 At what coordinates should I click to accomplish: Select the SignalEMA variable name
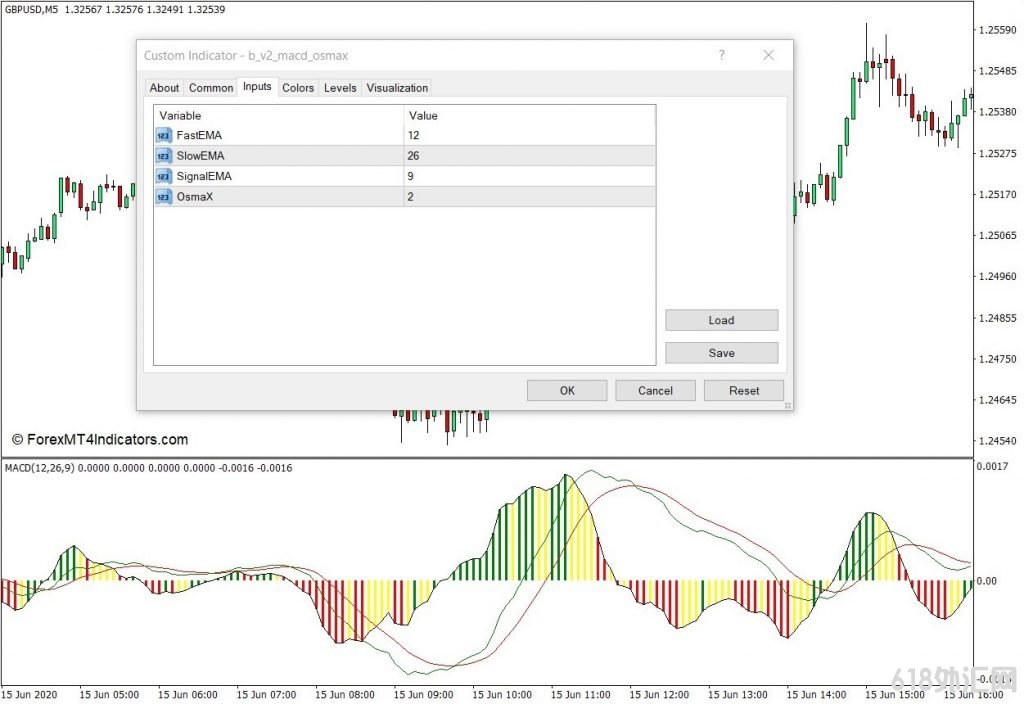204,176
